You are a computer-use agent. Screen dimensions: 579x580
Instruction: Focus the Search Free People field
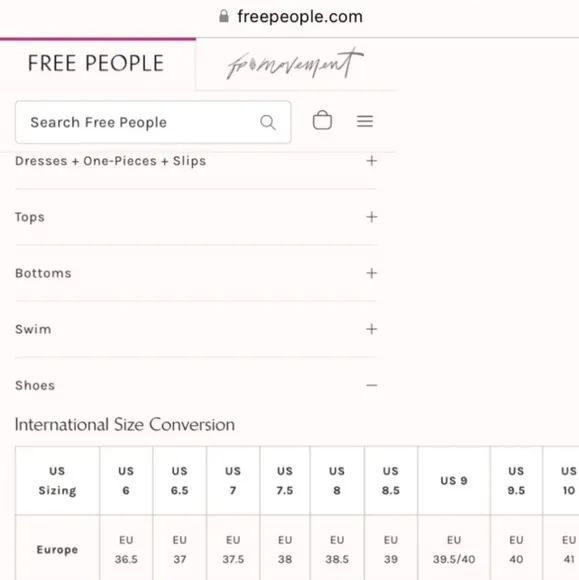coord(153,122)
